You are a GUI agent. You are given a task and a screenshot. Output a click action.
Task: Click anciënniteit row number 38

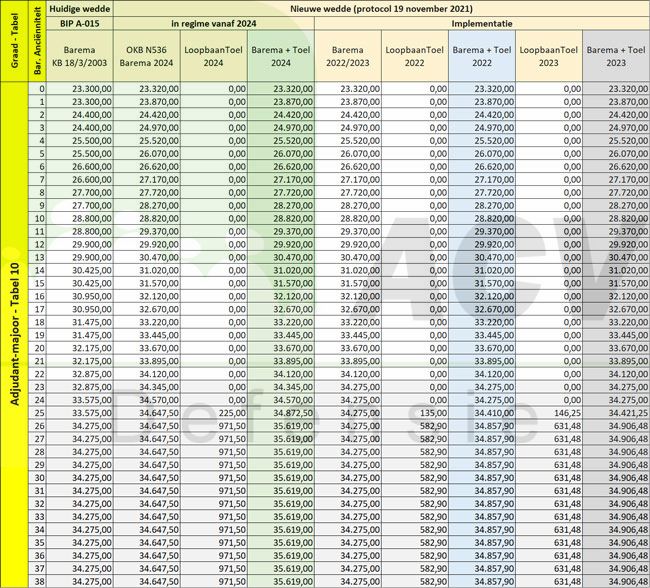pyautogui.click(x=37, y=581)
